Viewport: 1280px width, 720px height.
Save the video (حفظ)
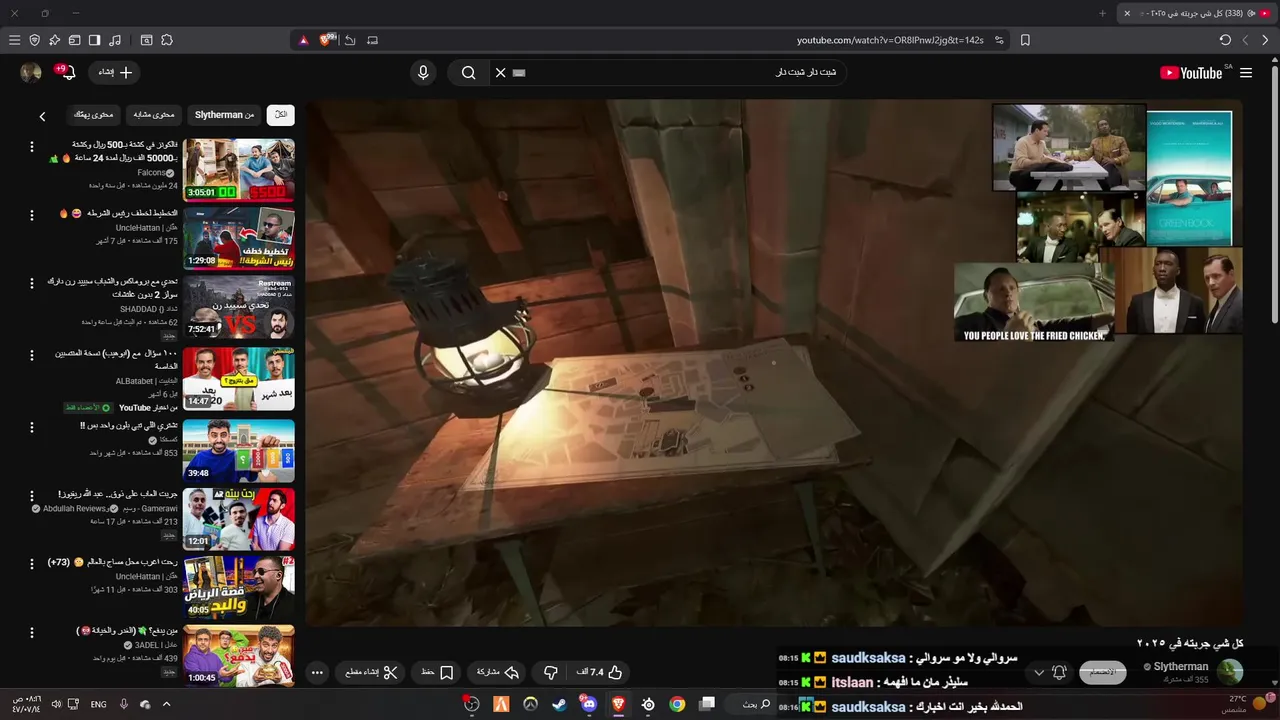[438, 672]
